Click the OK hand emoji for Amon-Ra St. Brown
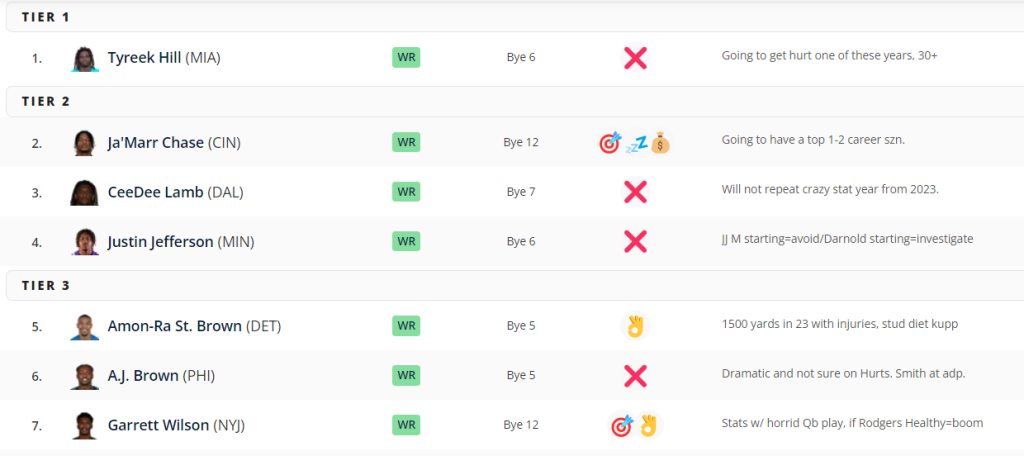Image resolution: width=1024 pixels, height=456 pixels. click(x=635, y=325)
